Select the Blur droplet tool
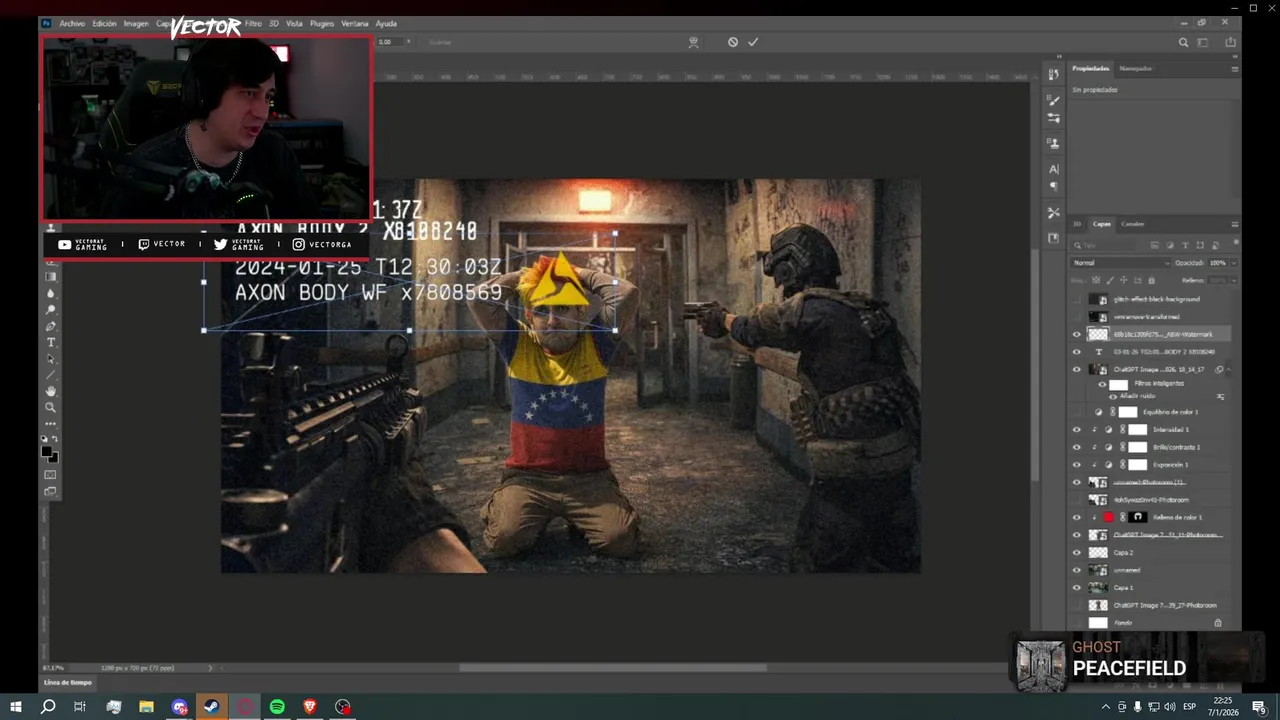 click(x=51, y=294)
